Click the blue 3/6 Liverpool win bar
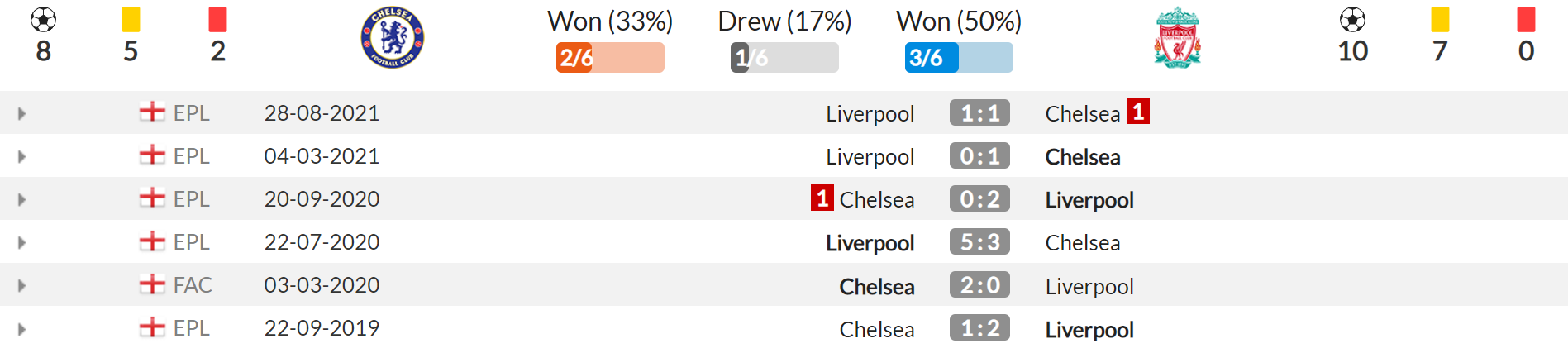 pos(959,58)
